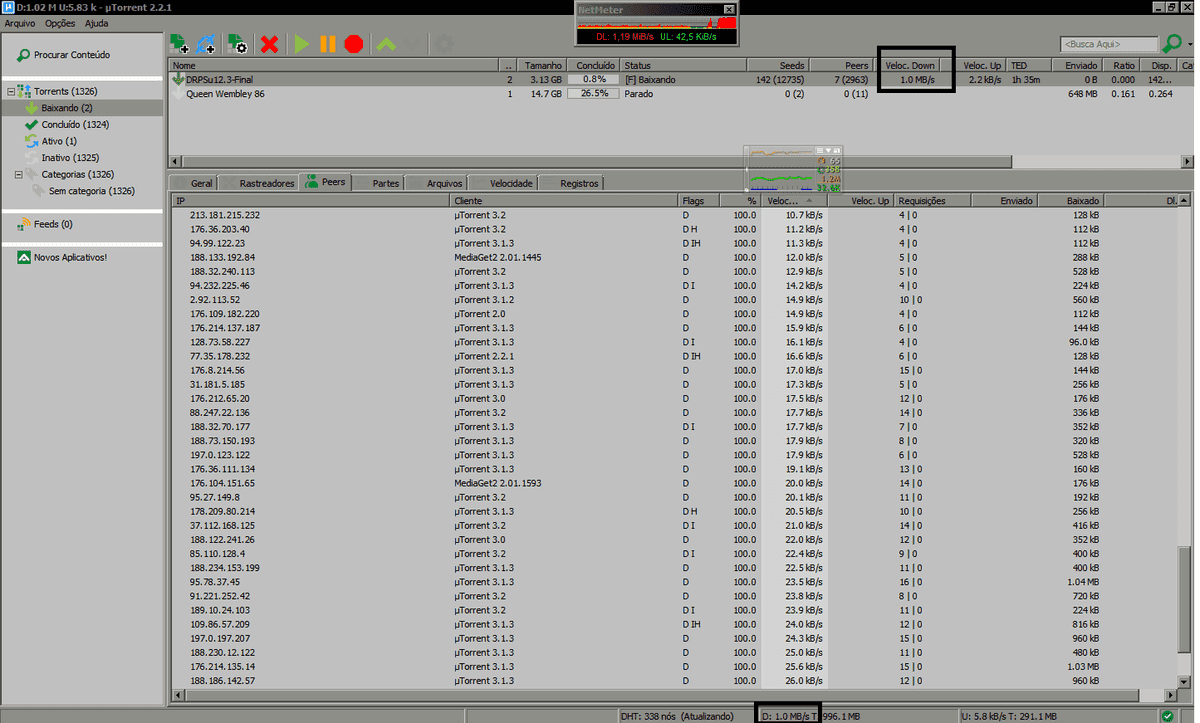Screen dimensions: 1200x723
Task: Click the green magnifier search icon
Action: [1171, 44]
